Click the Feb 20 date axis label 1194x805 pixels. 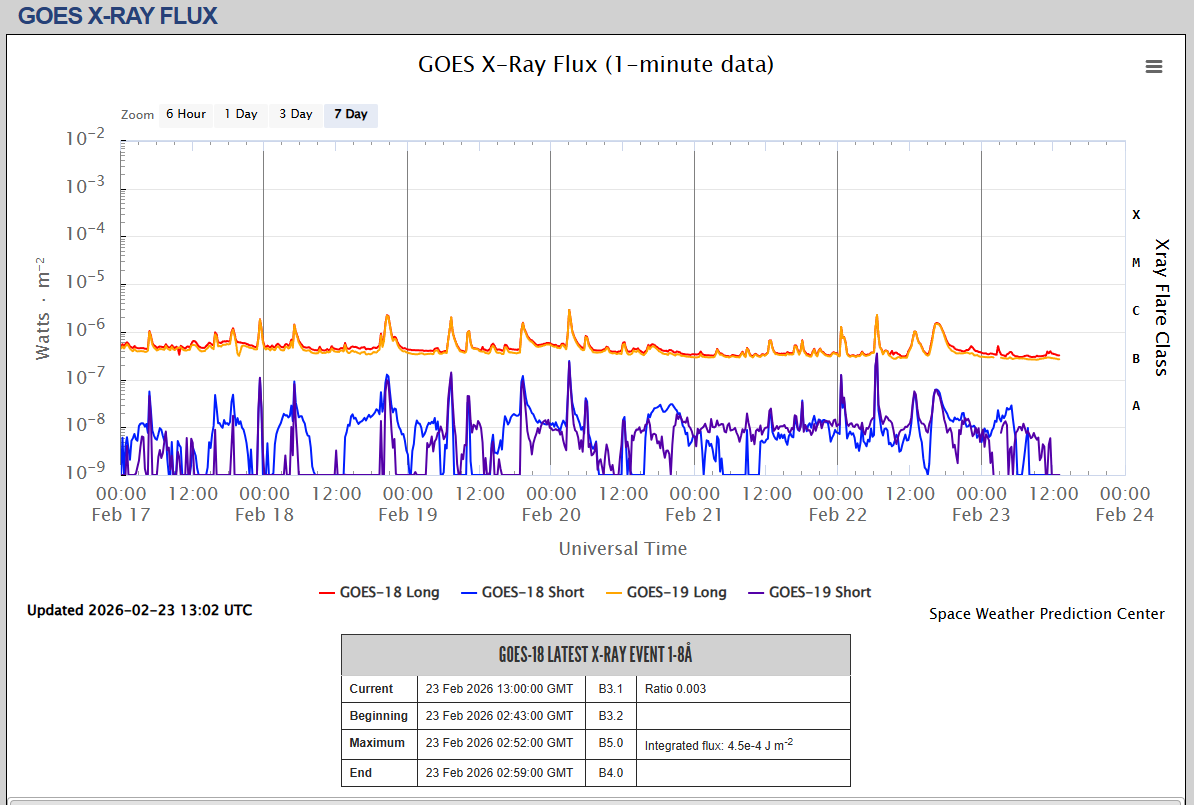tap(551, 515)
